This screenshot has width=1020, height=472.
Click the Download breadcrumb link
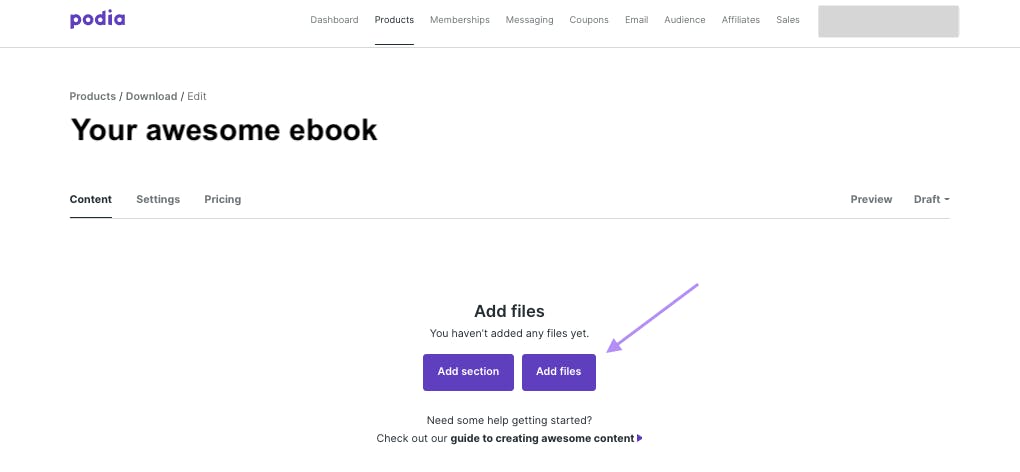tap(152, 96)
